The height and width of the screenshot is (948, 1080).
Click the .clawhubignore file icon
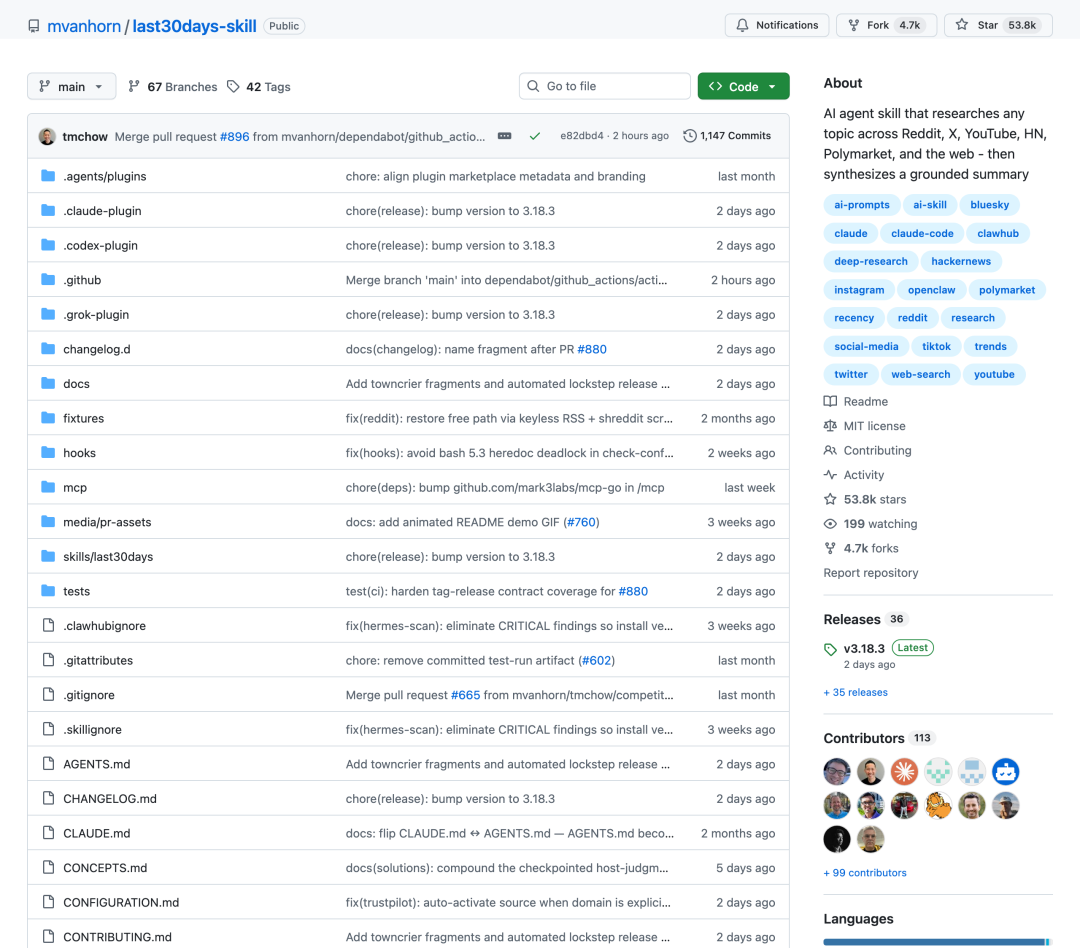(48, 625)
